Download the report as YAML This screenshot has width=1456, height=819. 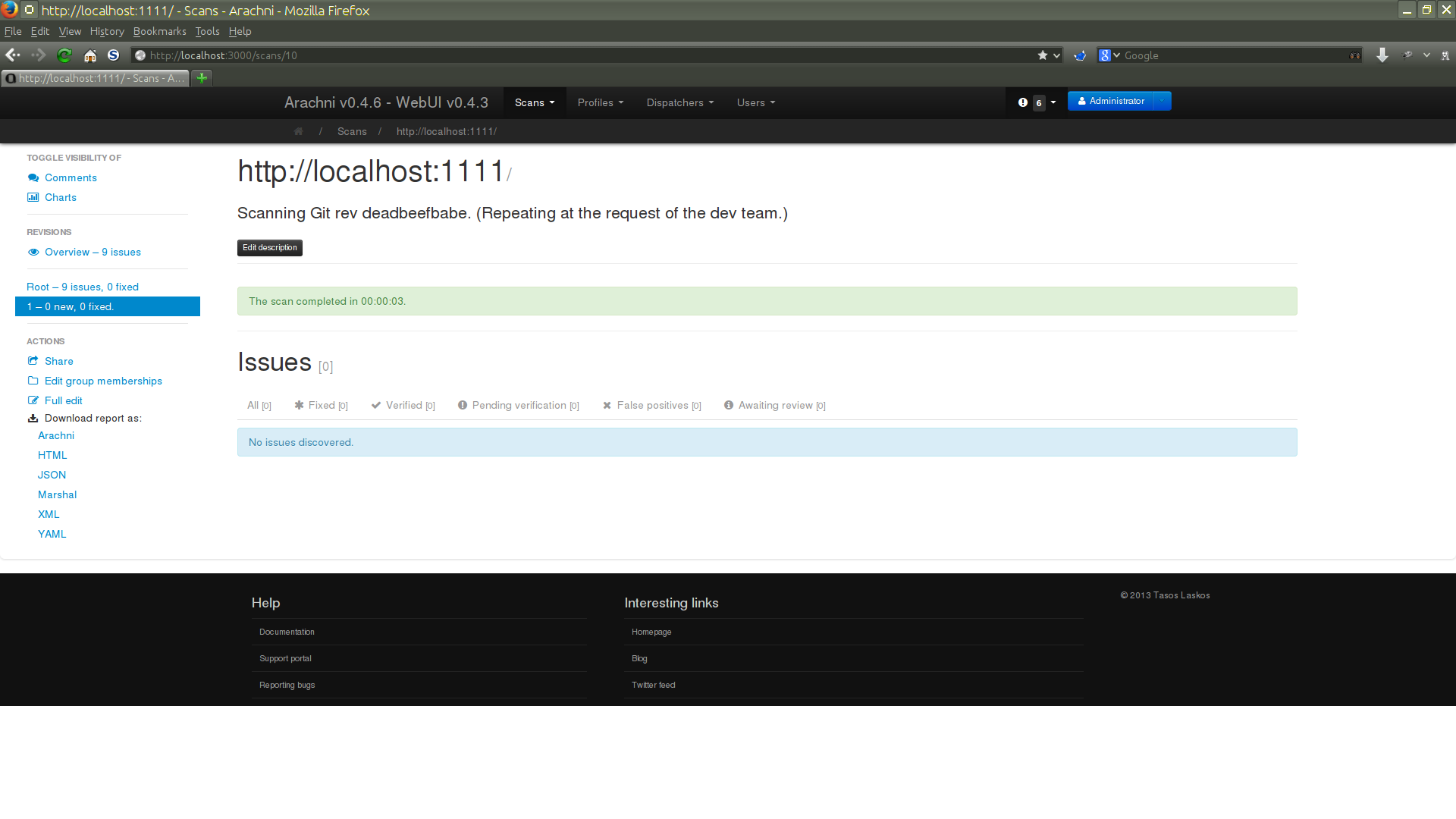coord(52,534)
